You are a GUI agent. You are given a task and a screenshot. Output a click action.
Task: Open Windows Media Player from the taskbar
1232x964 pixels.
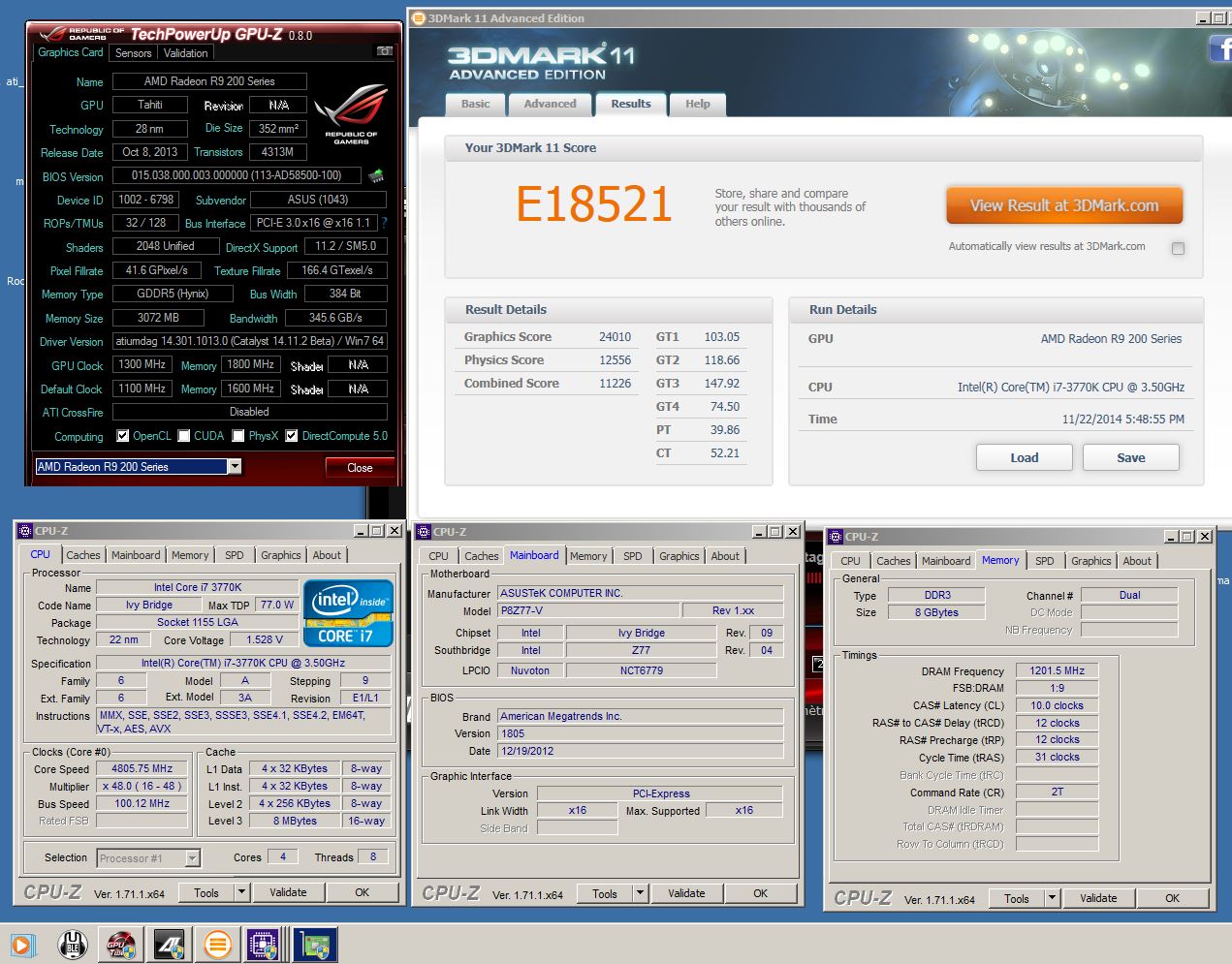pos(21,944)
